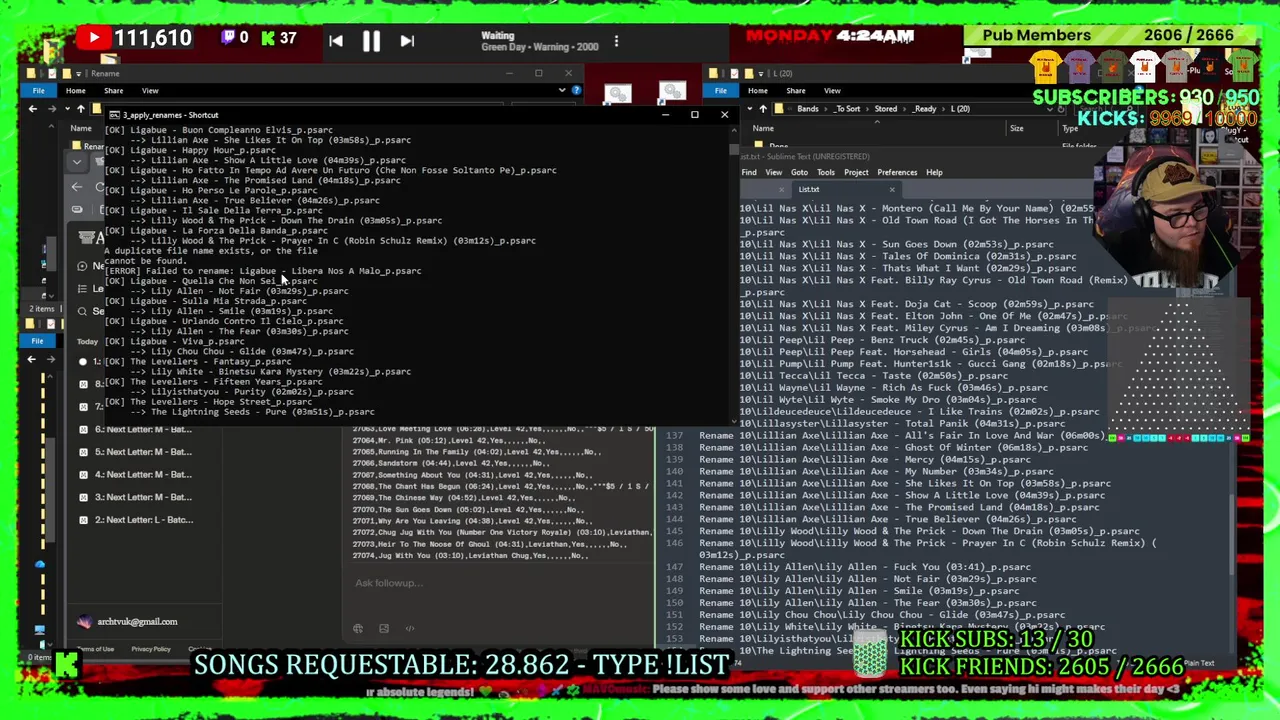Open Find menu in Sublime Text
This screenshot has height=720, width=1280.
coord(749,172)
